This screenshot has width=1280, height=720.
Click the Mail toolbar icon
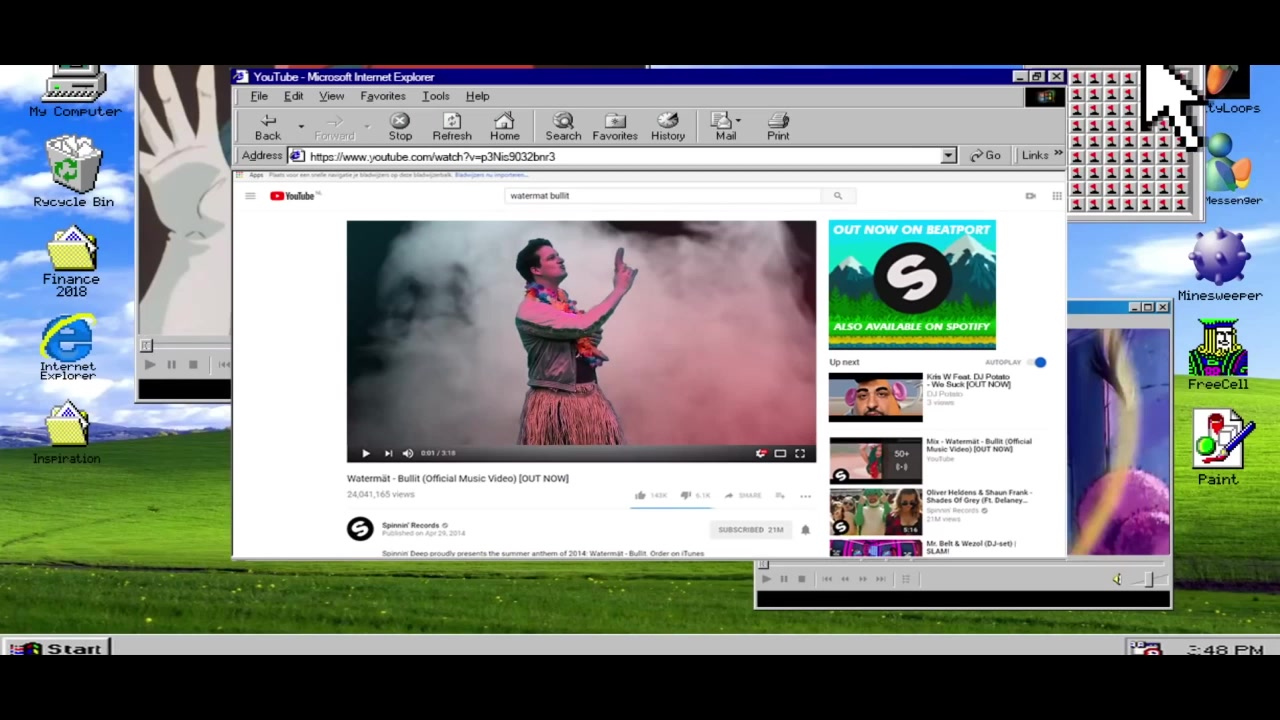point(724,127)
